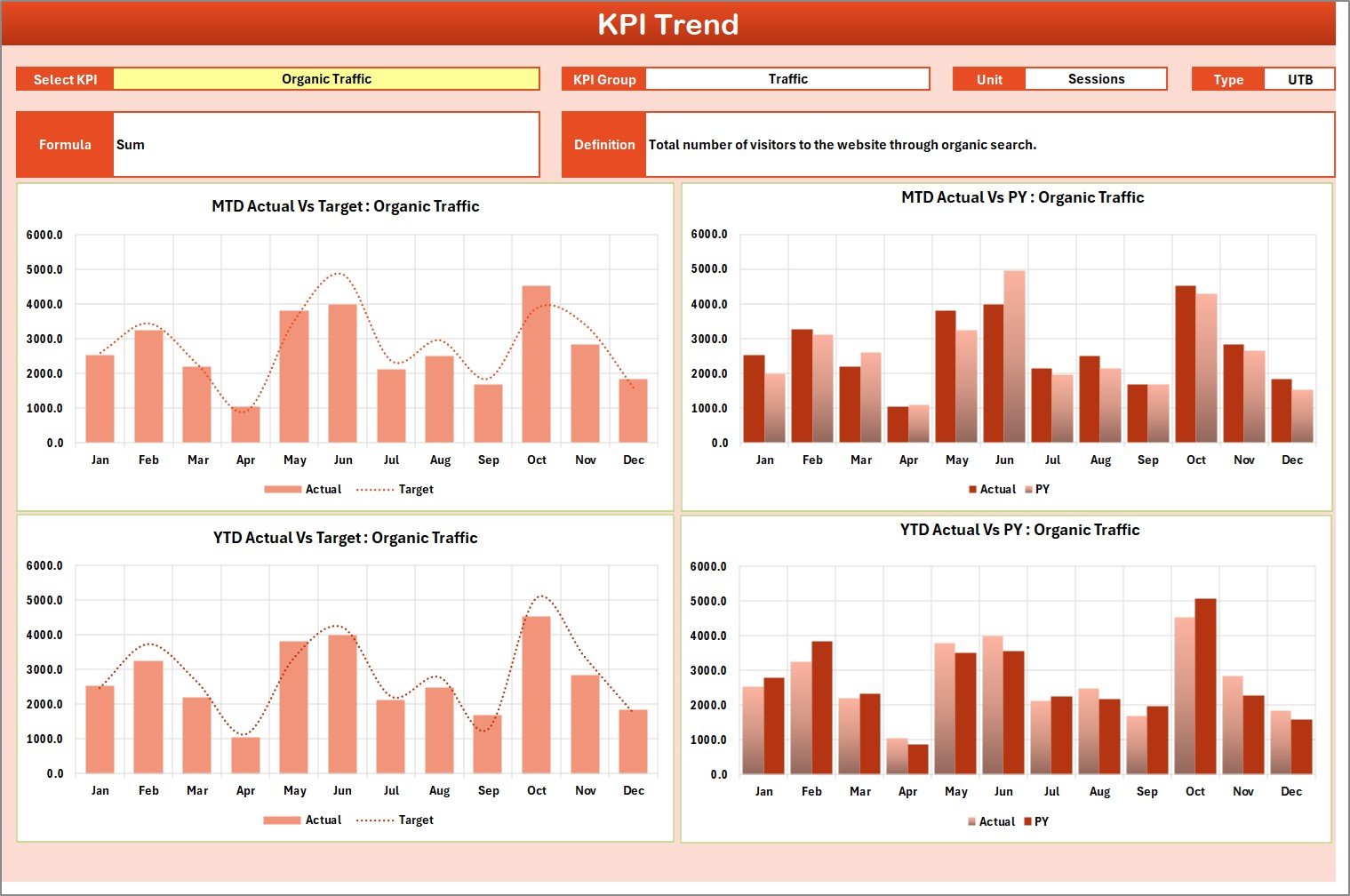The height and width of the screenshot is (896, 1350).
Task: Click the Dec axis label in YTD Actual Vs Target
Action: coord(634,789)
